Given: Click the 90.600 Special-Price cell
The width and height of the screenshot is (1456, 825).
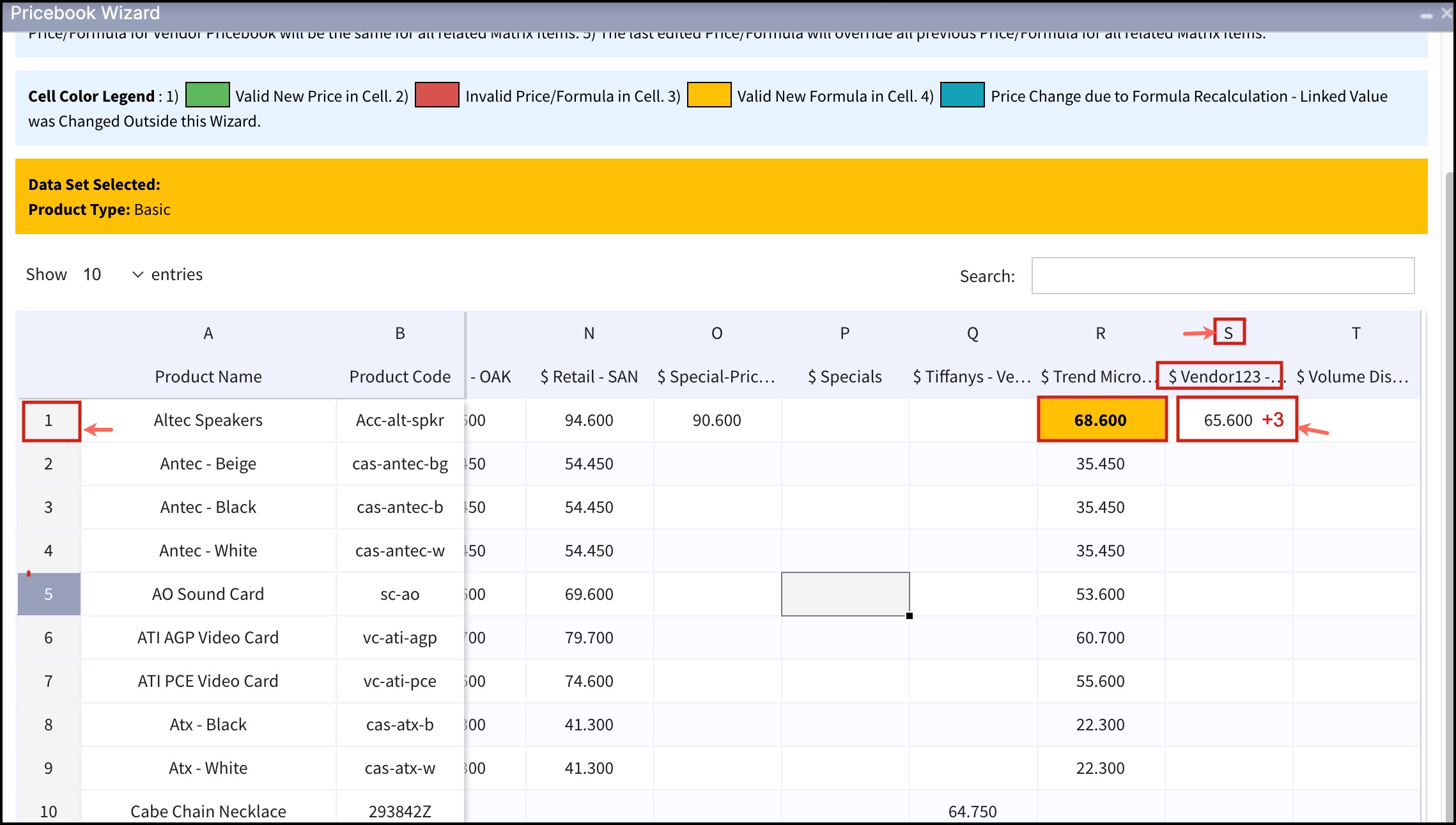Looking at the screenshot, I should [717, 421].
